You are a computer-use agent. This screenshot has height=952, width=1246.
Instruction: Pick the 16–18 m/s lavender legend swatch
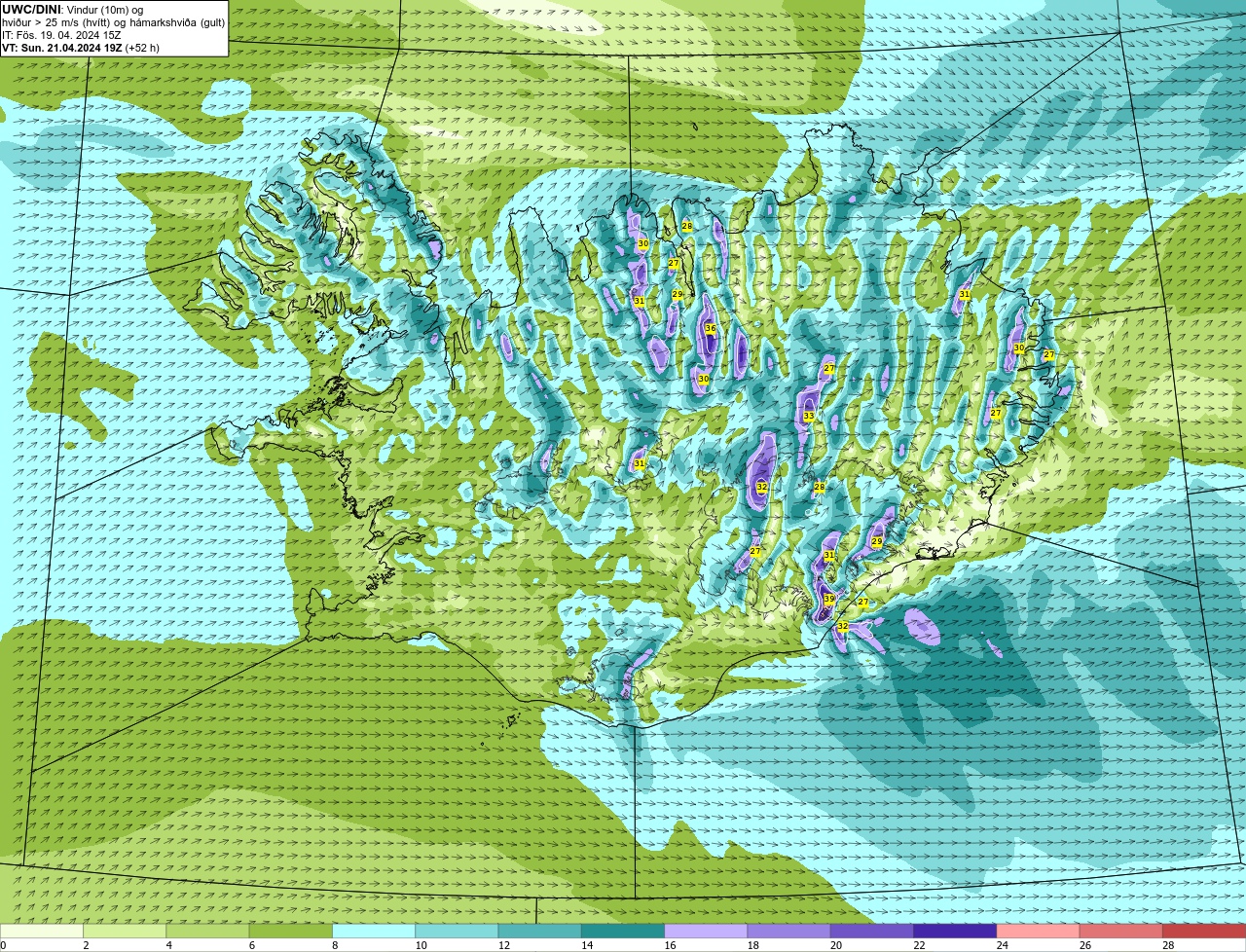706,932
